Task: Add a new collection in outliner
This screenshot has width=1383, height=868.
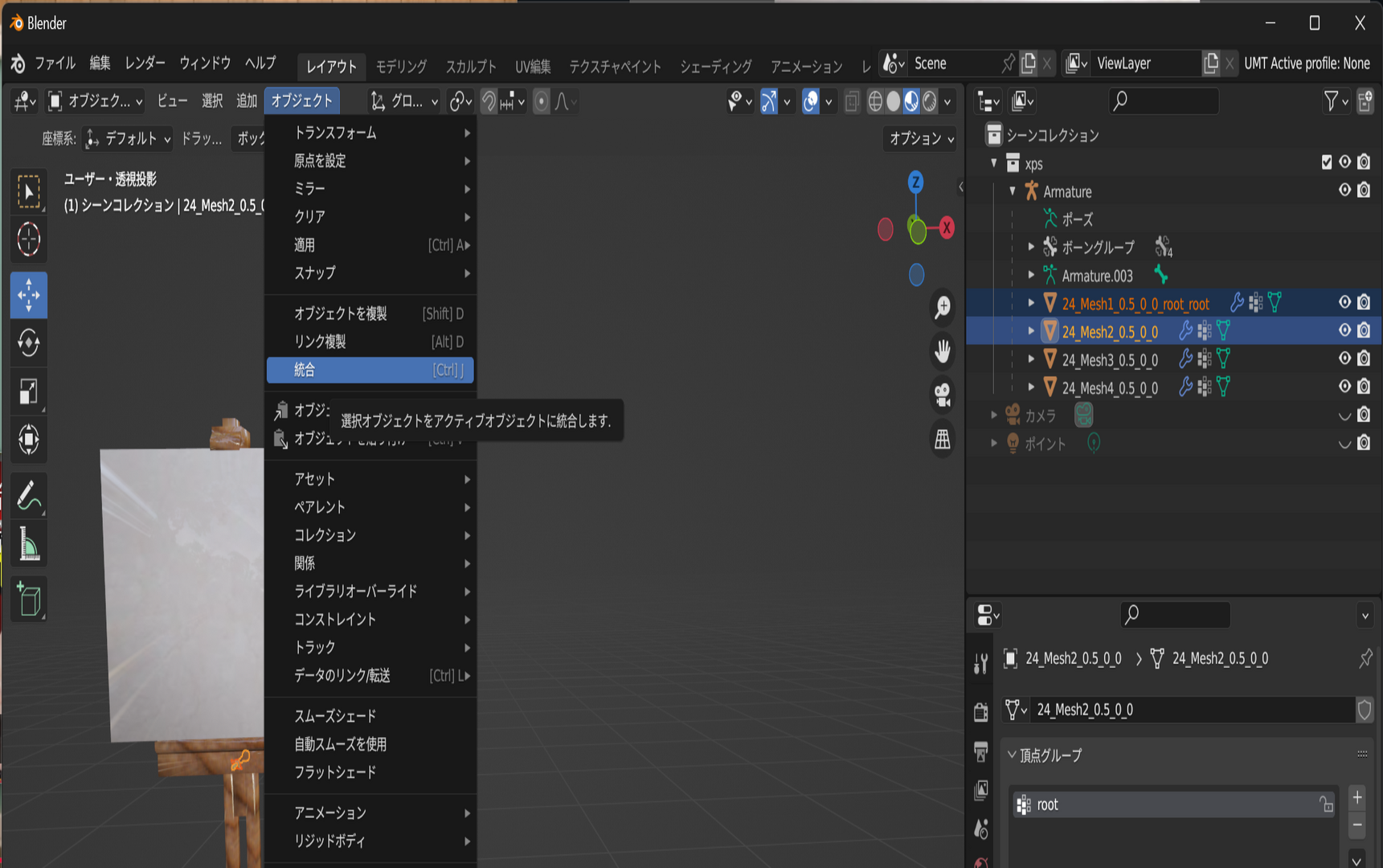Action: click(1365, 100)
